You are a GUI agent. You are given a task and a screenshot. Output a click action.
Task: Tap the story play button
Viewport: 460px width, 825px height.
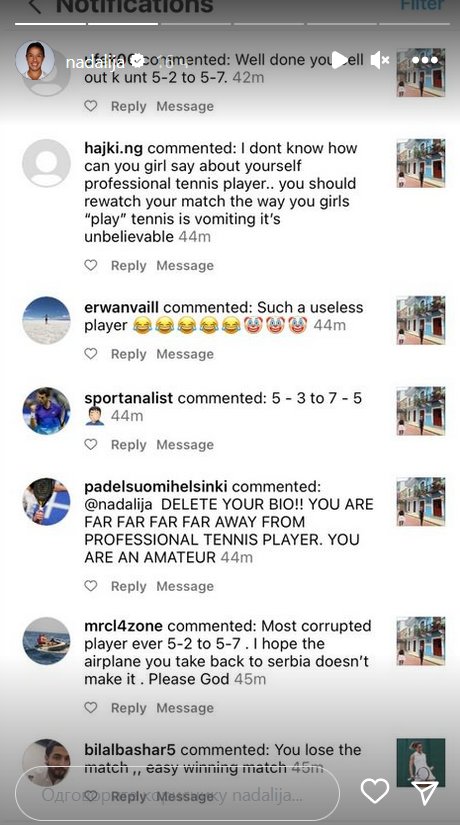(339, 60)
